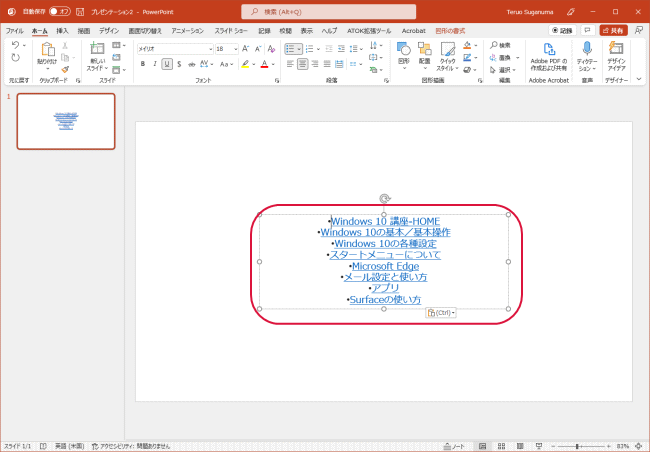Expand the numbered list dropdown arrow

point(318,49)
